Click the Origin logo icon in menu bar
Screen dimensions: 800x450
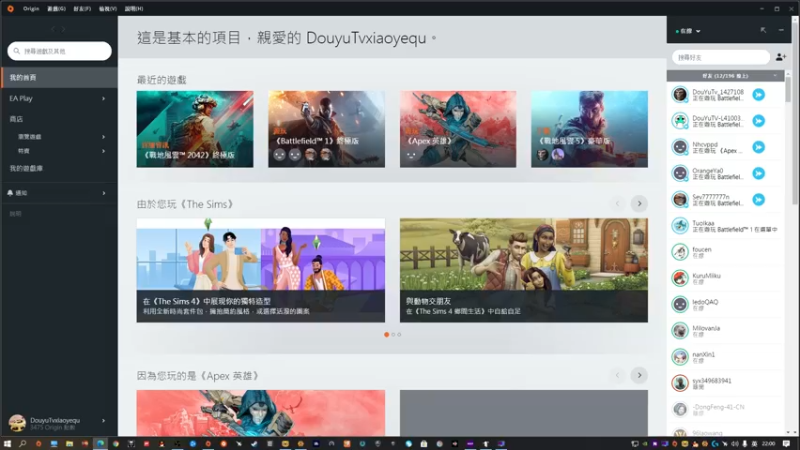point(10,9)
